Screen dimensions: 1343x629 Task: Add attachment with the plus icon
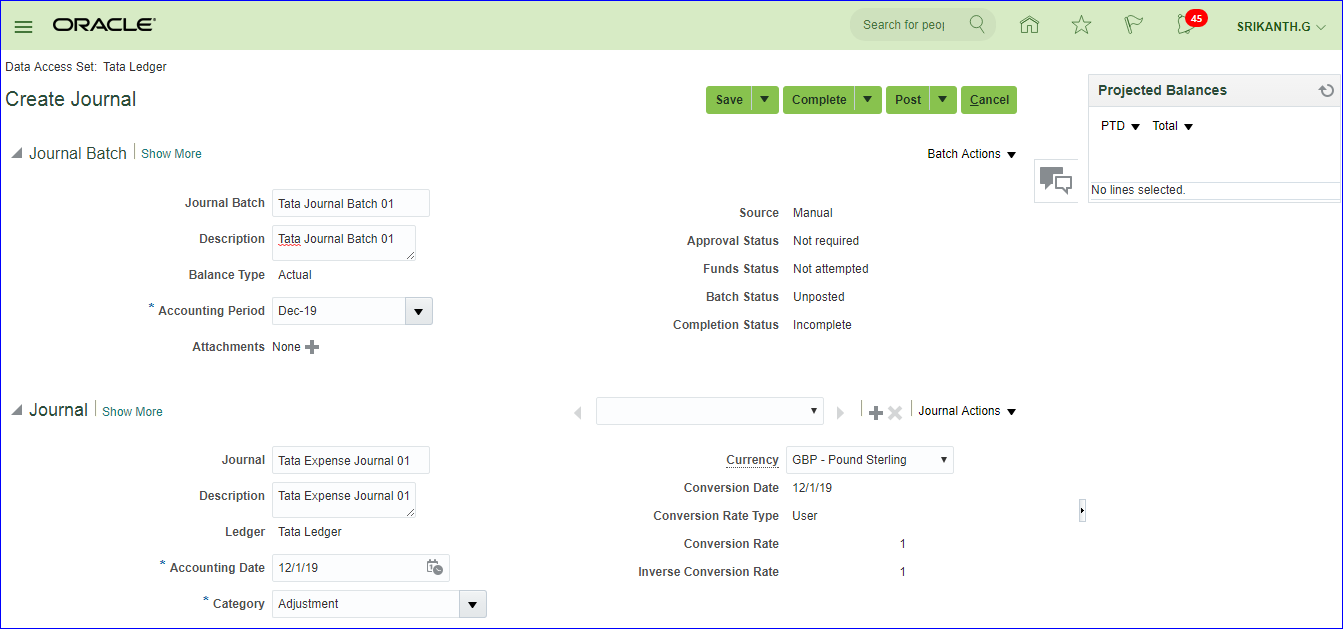click(312, 347)
